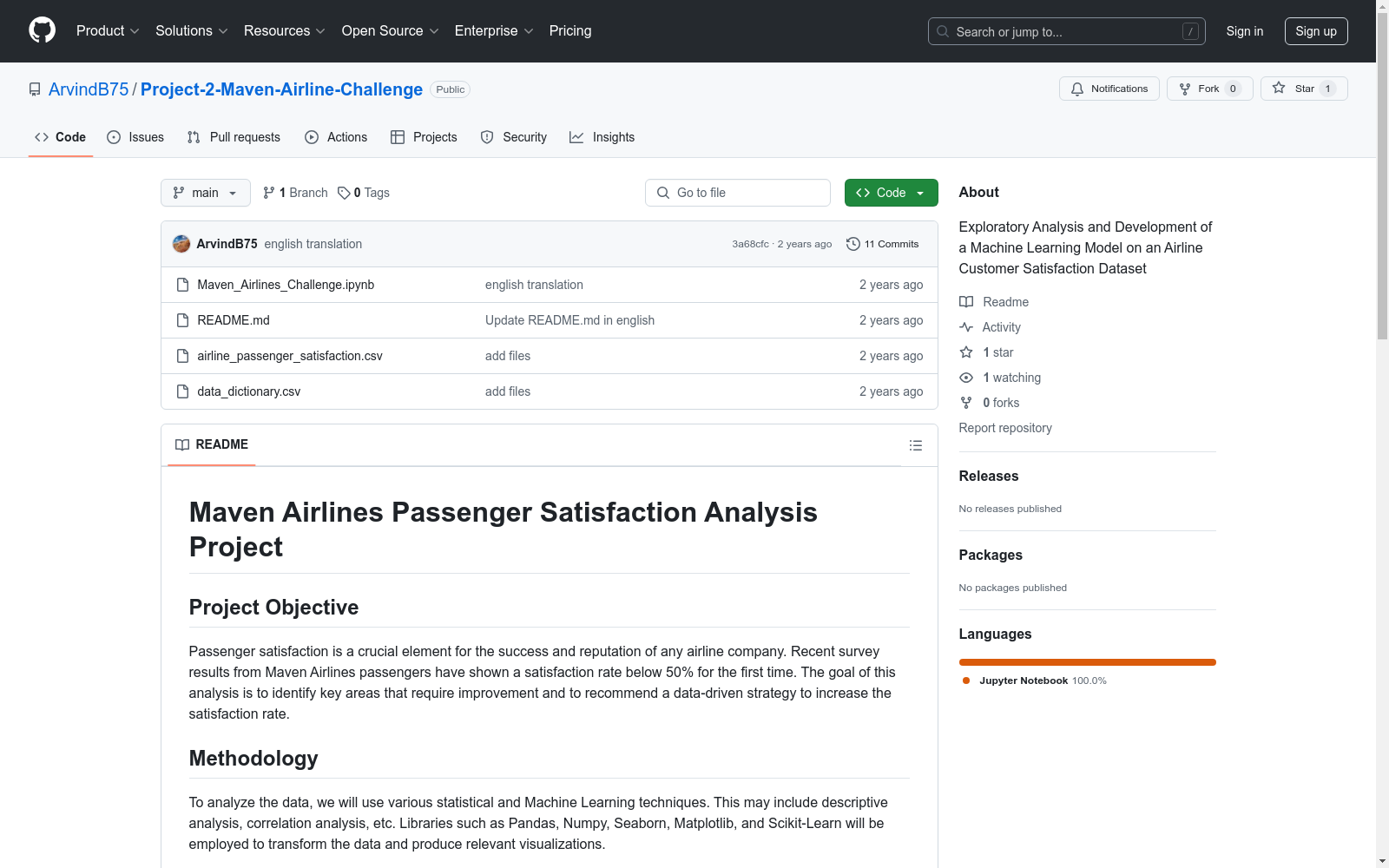Image resolution: width=1389 pixels, height=868 pixels.
Task: Click the ArvindB75 commit author avatar
Action: [x=181, y=244]
